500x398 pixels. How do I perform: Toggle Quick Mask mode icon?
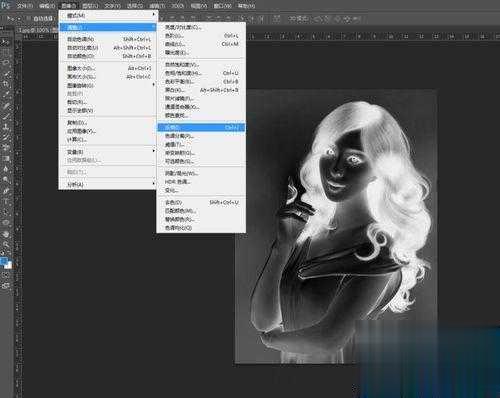point(6,275)
